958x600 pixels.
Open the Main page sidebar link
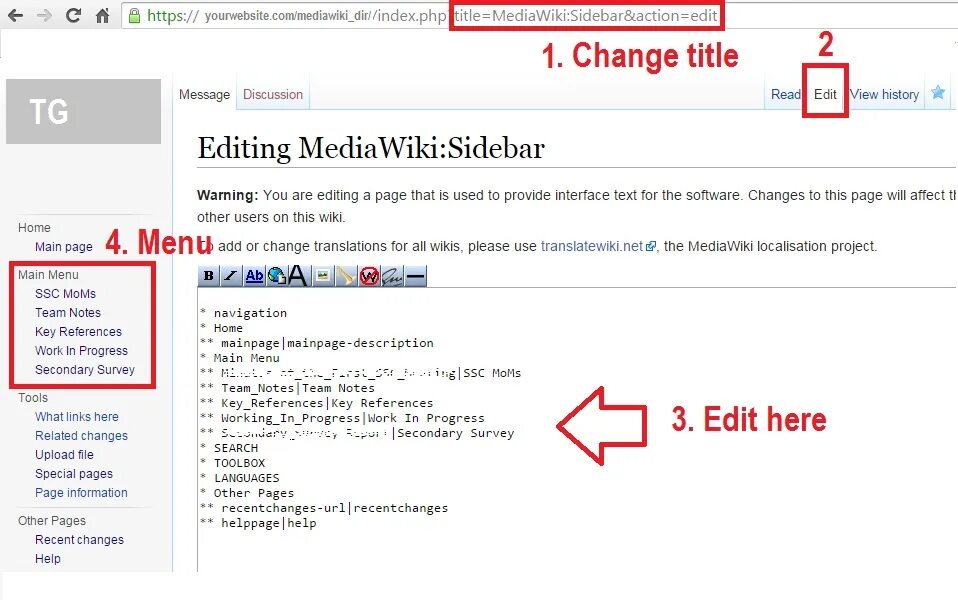(x=64, y=247)
